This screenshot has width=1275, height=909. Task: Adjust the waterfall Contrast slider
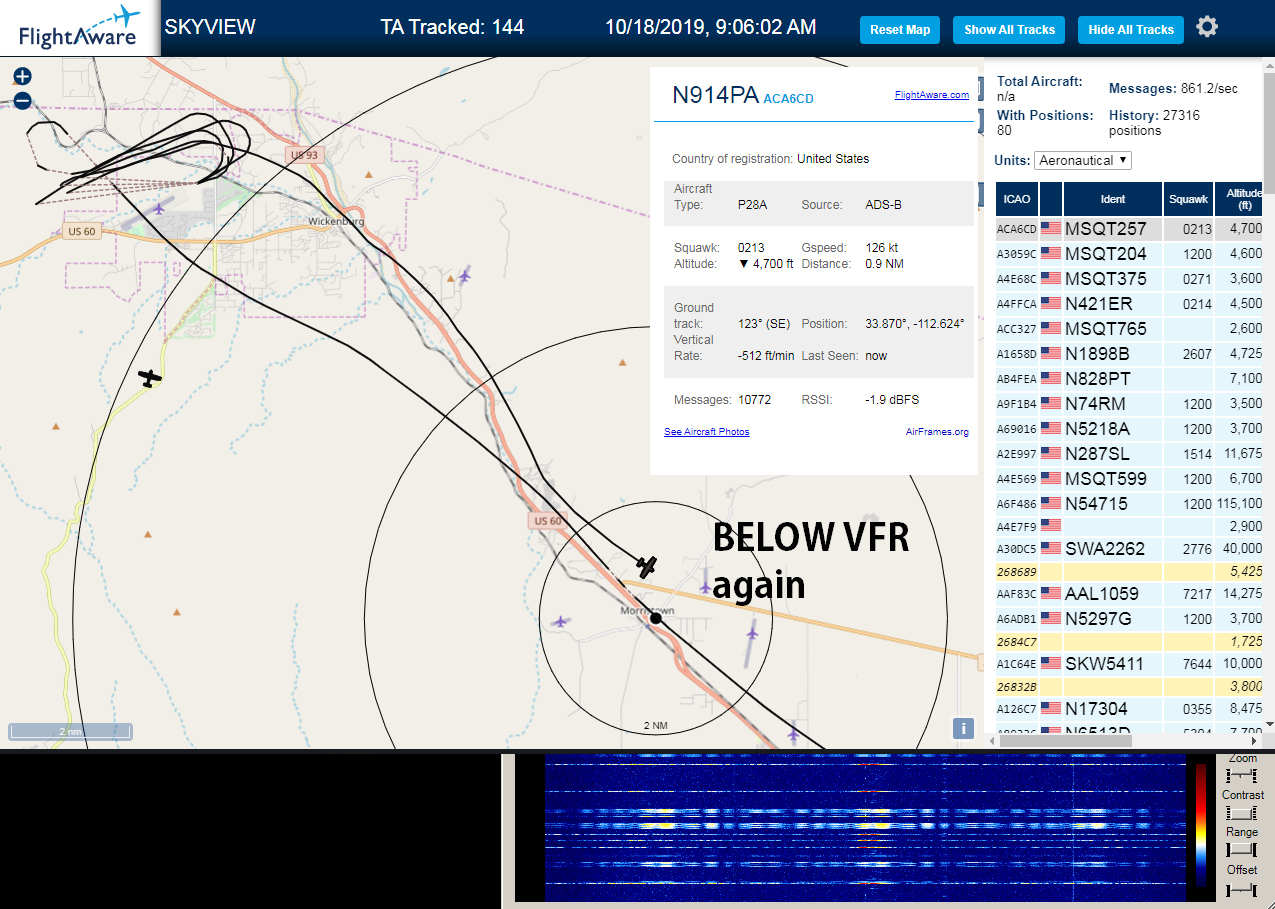[x=1242, y=813]
